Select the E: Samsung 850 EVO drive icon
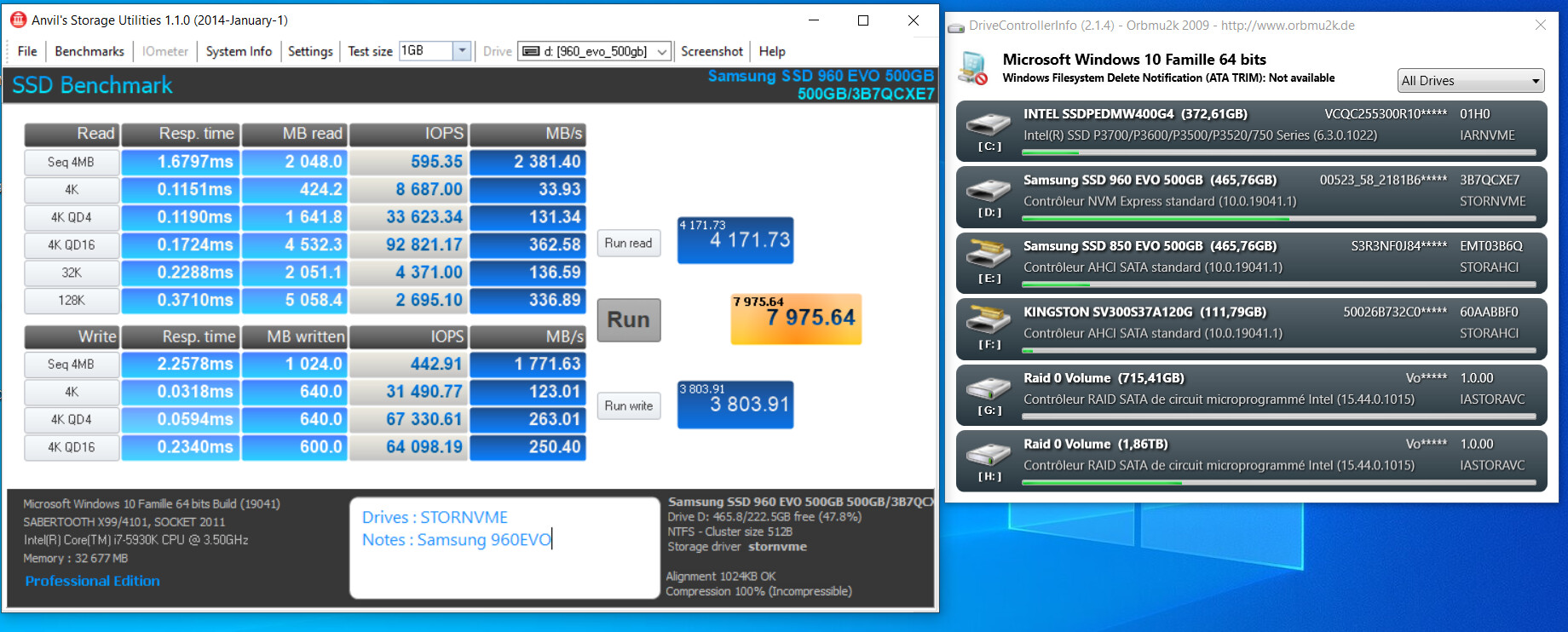Screen dimensions: 1568x632 pos(989,255)
